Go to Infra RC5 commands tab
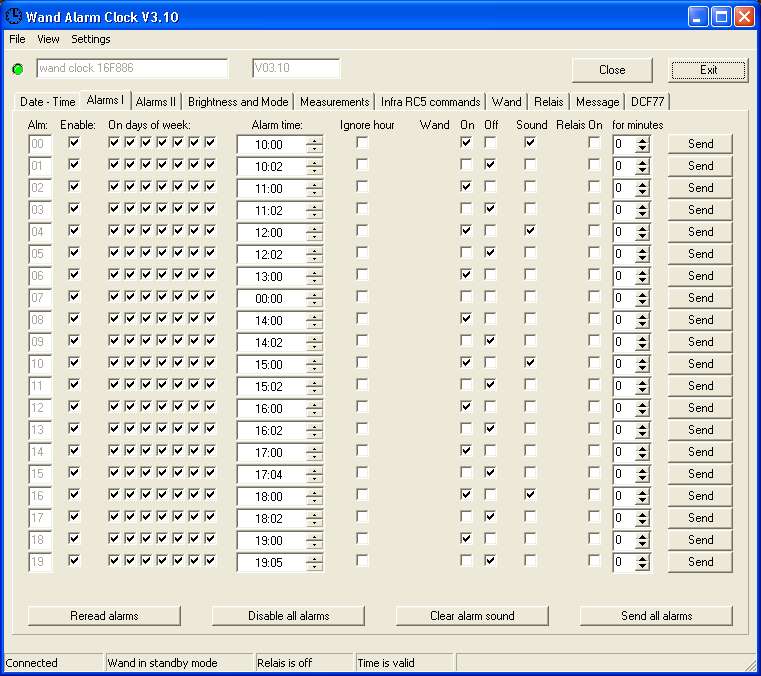Viewport: 761px width, 676px height. 430,102
